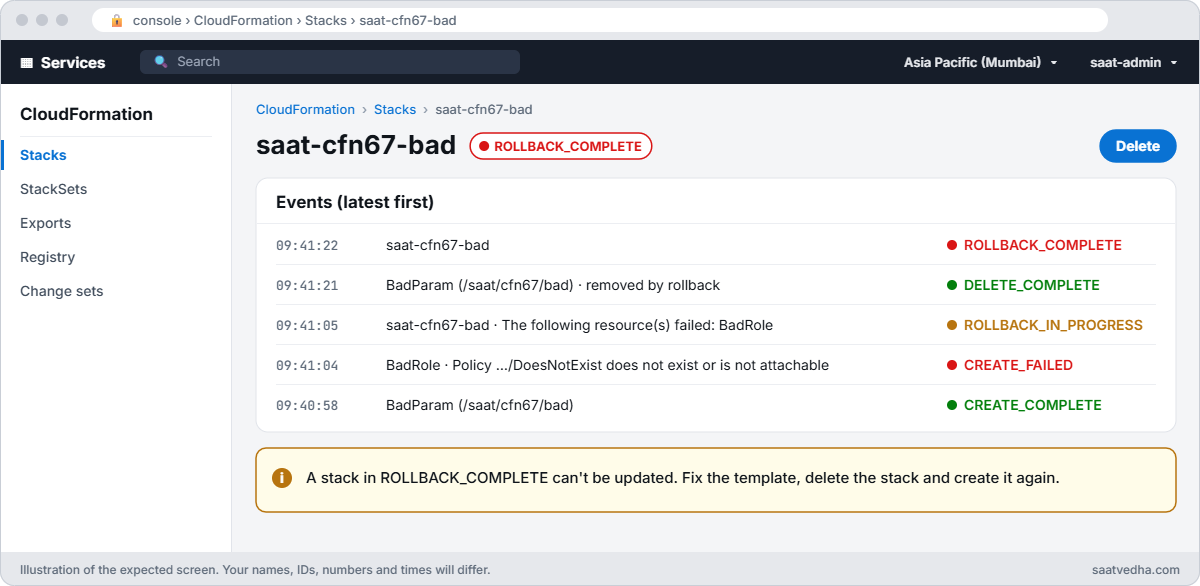Viewport: 1200px width, 586px height.
Task: Open the Asia Pacific (Mumbai) region dropdown
Action: click(980, 62)
